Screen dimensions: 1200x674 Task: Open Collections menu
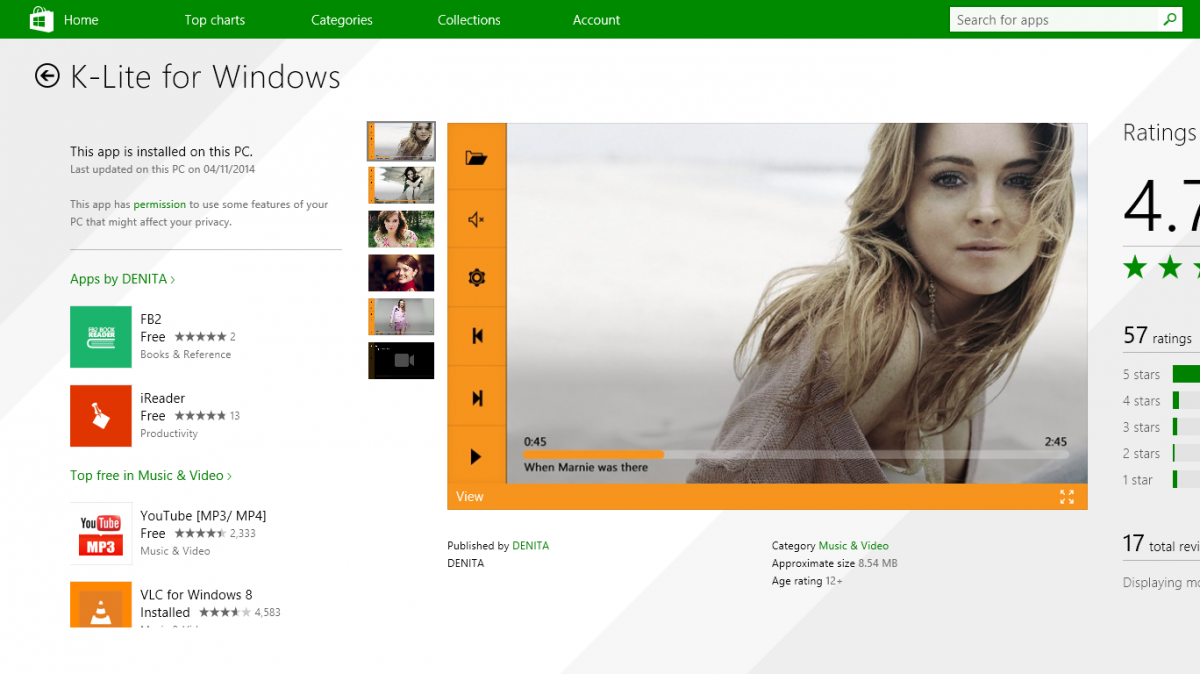[468, 20]
